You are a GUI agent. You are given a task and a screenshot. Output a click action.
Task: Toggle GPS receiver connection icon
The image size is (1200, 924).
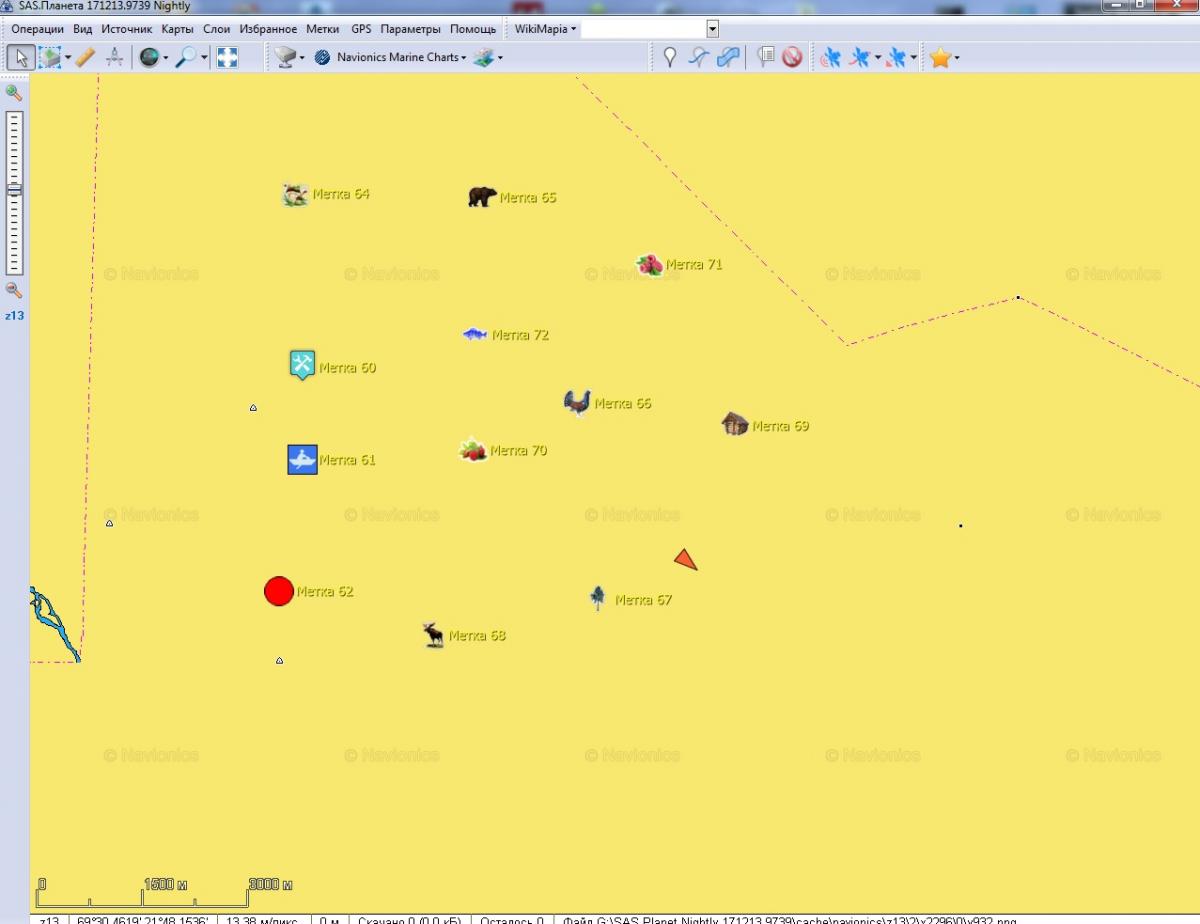(830, 58)
